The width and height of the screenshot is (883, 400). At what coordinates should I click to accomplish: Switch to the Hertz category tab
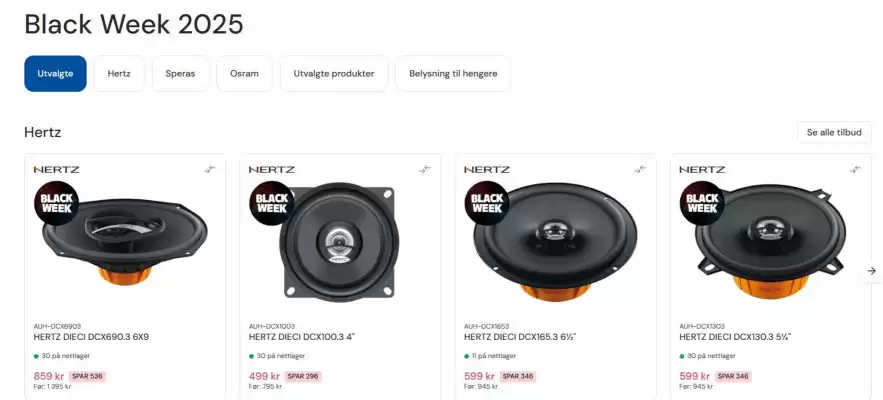click(x=119, y=73)
